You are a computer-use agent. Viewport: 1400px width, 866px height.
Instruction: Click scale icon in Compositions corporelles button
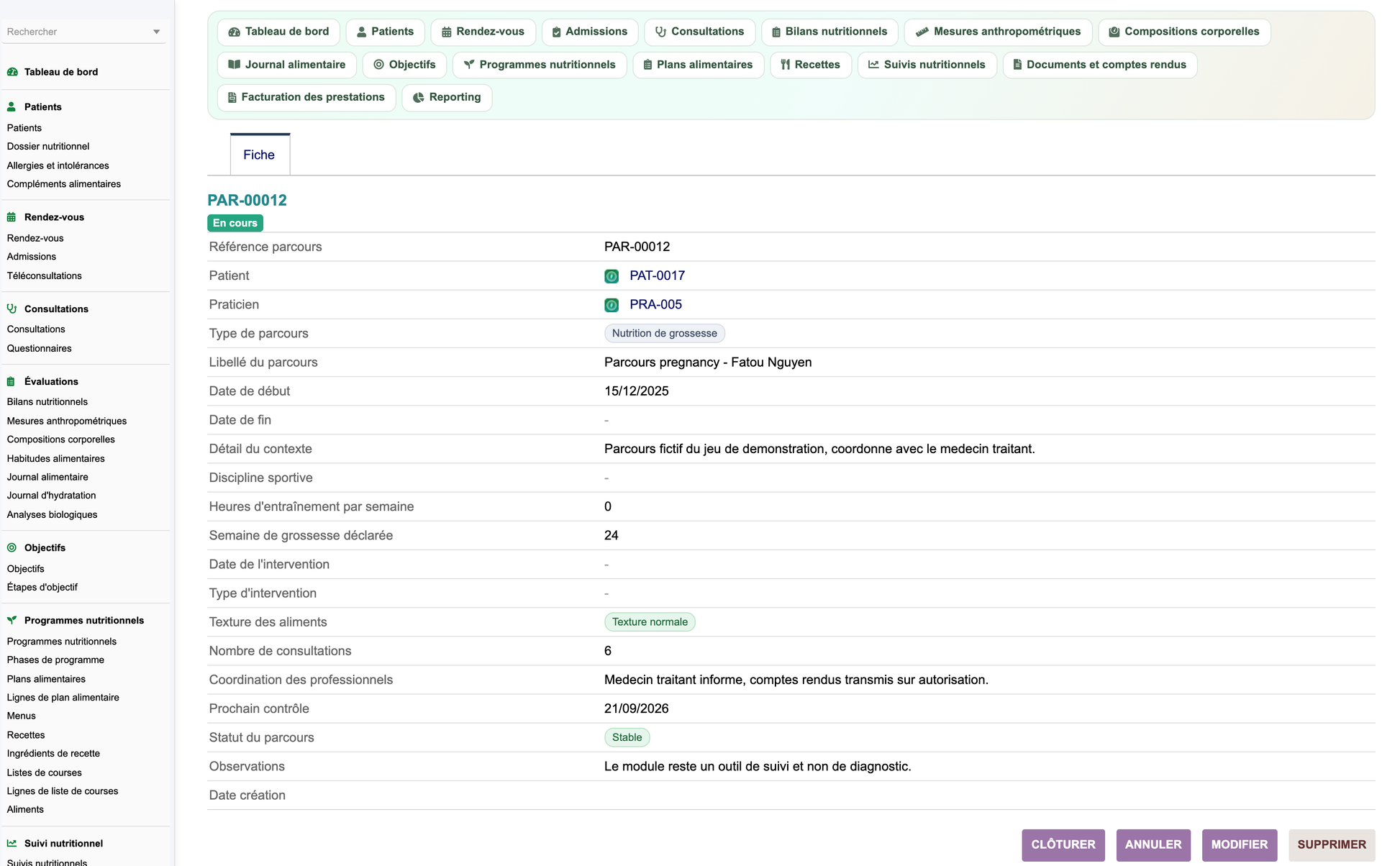click(1114, 32)
